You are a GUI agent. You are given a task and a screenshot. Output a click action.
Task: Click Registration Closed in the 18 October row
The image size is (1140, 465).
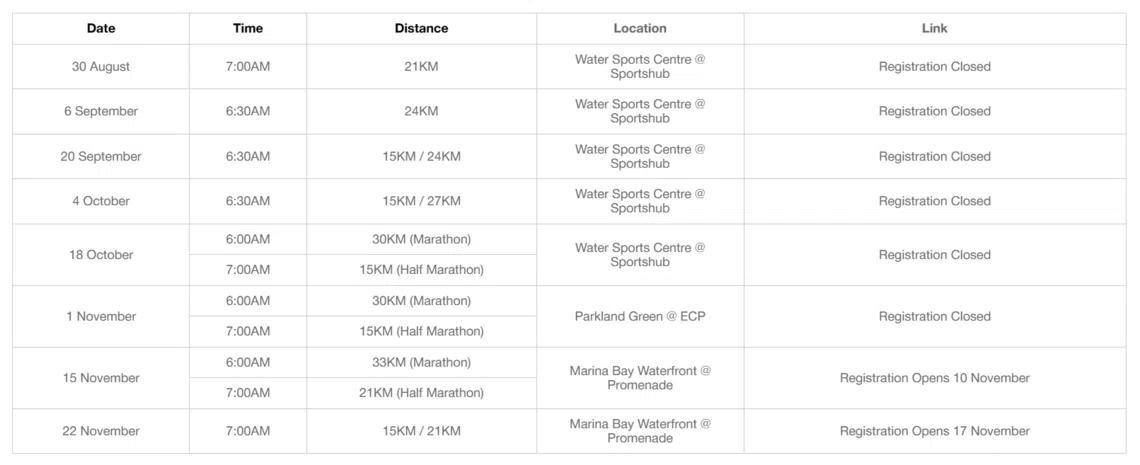pyautogui.click(x=934, y=255)
